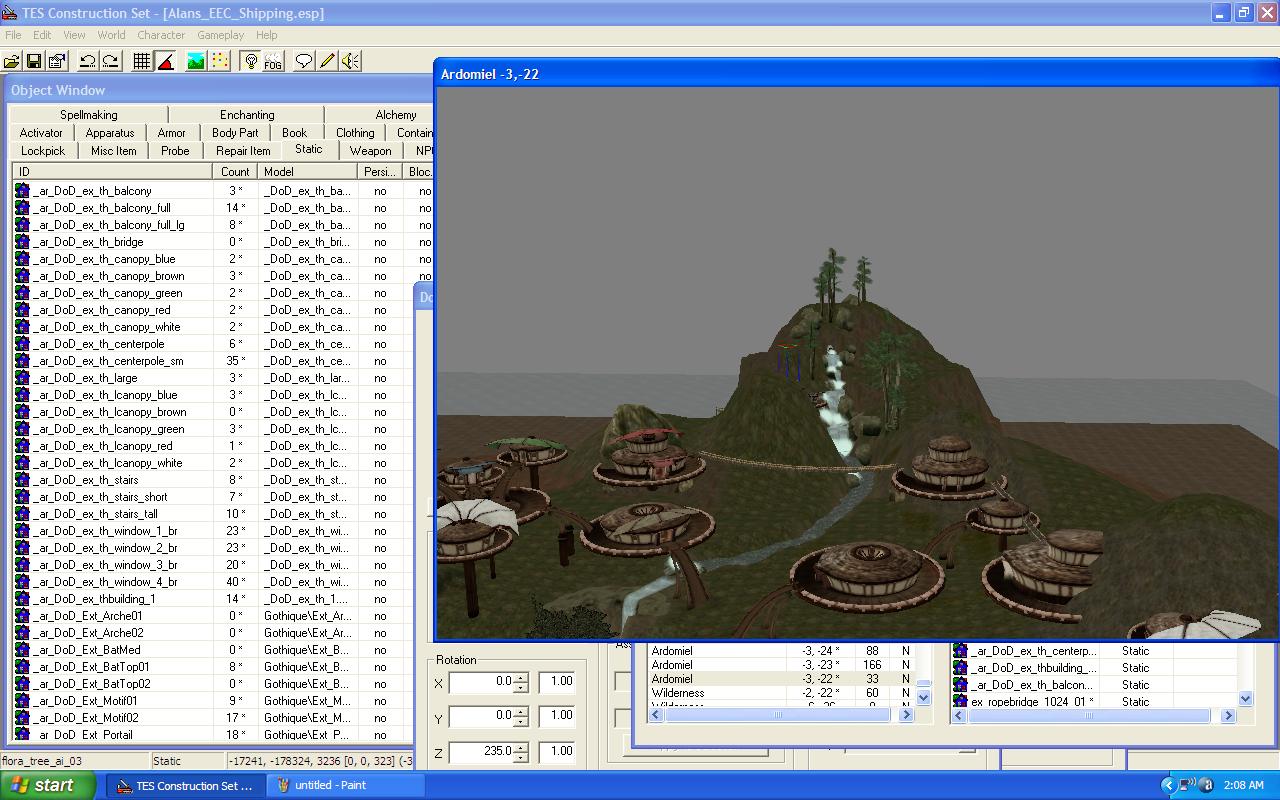This screenshot has width=1280, height=800.
Task: Sort objects by the Count column header
Action: (236, 172)
